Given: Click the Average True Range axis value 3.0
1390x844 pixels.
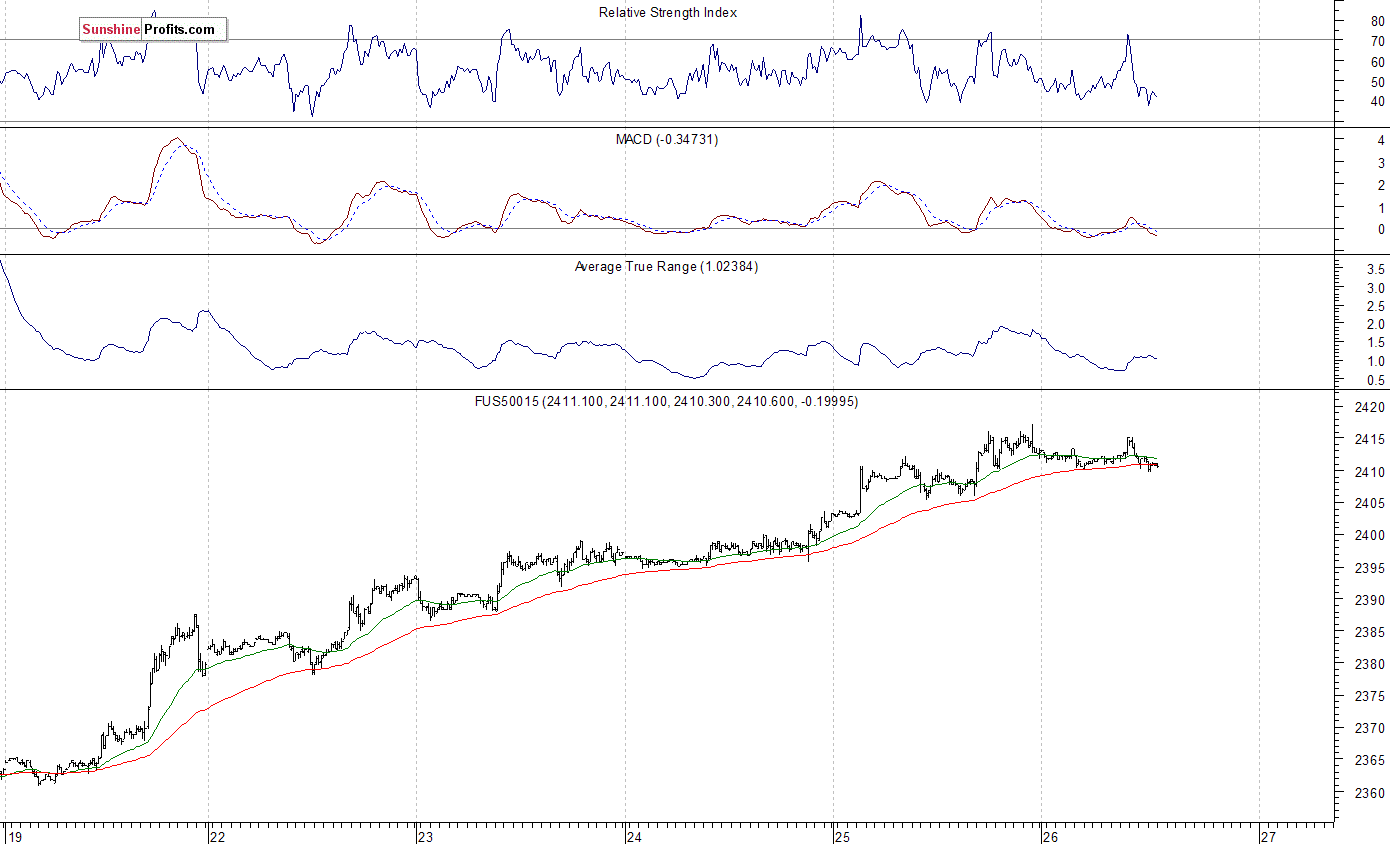Looking at the screenshot, I should (x=1376, y=288).
